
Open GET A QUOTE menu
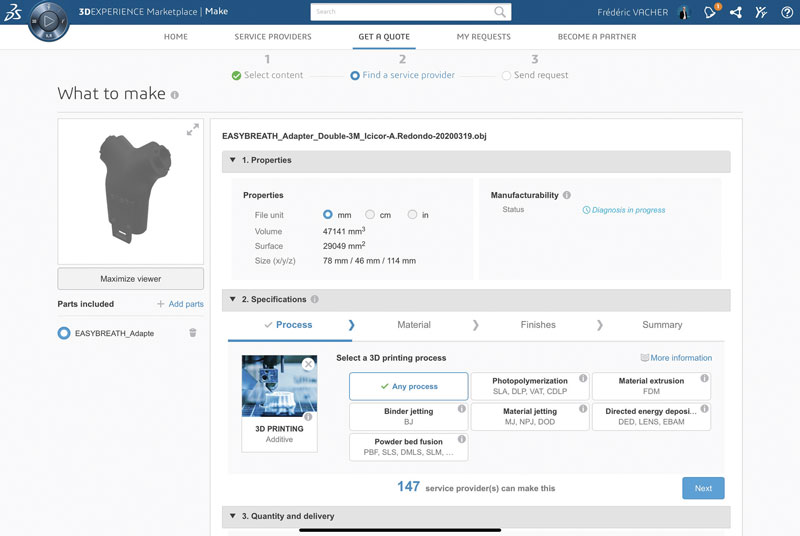pyautogui.click(x=384, y=37)
